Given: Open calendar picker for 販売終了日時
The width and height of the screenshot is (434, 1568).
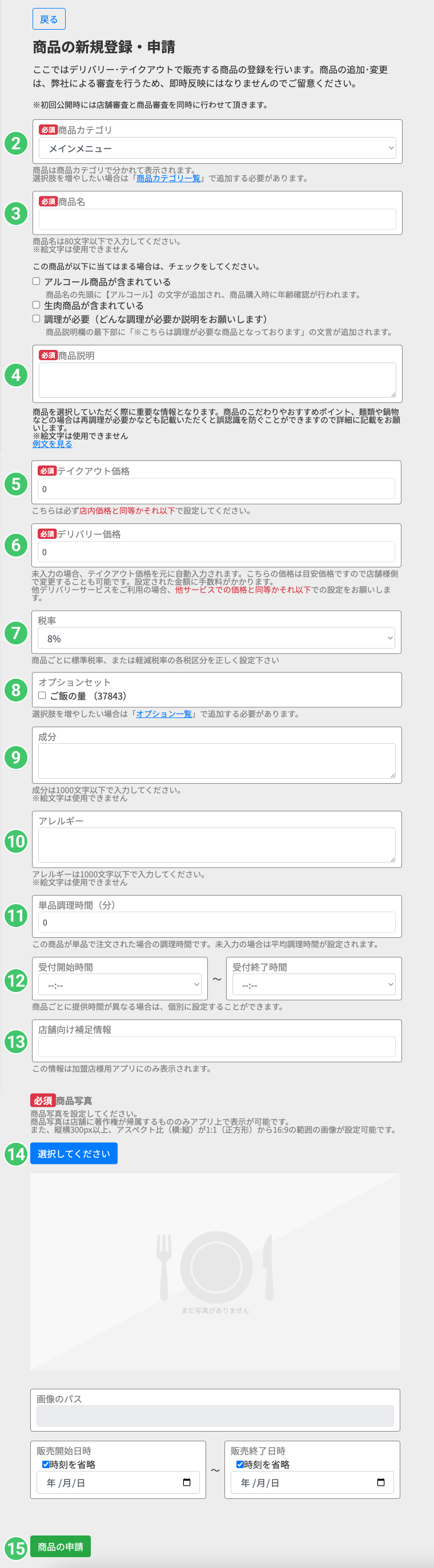Looking at the screenshot, I should point(380,1482).
